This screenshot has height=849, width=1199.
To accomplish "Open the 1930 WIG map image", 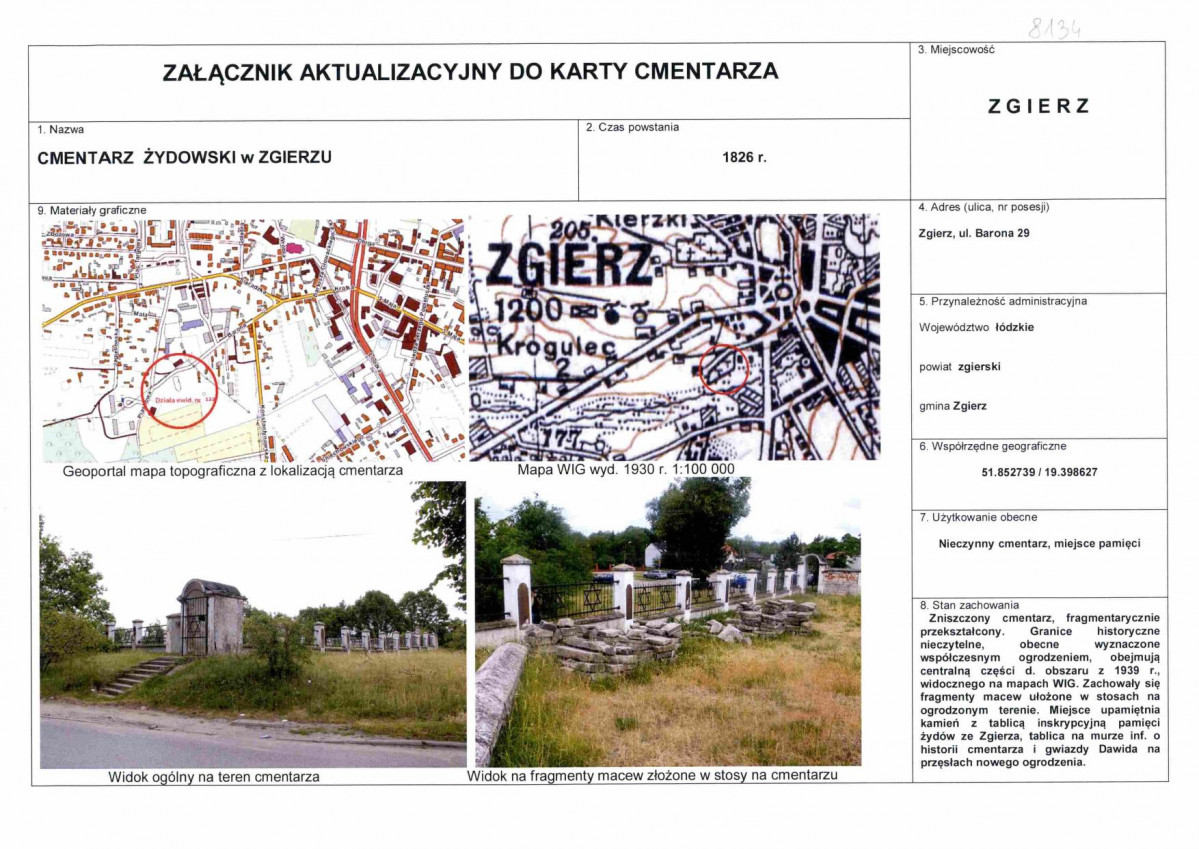I will 674,337.
